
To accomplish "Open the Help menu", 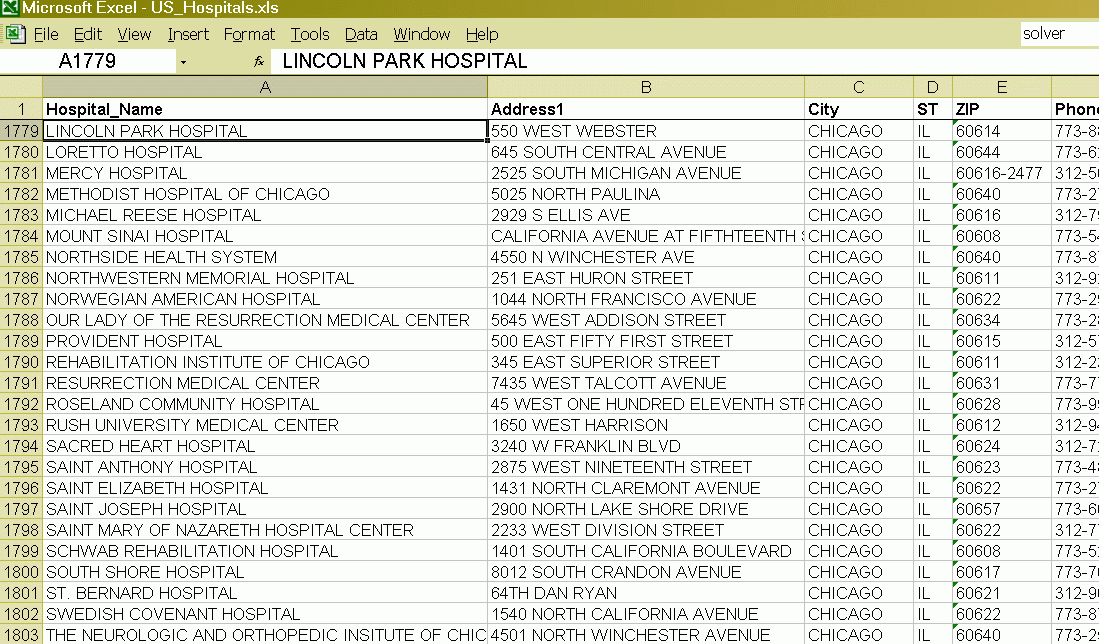I will [481, 33].
